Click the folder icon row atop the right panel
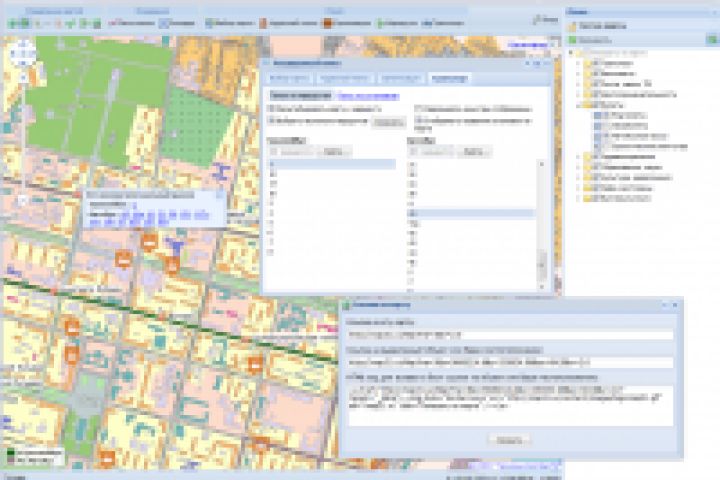The height and width of the screenshot is (480, 720). click(x=597, y=26)
